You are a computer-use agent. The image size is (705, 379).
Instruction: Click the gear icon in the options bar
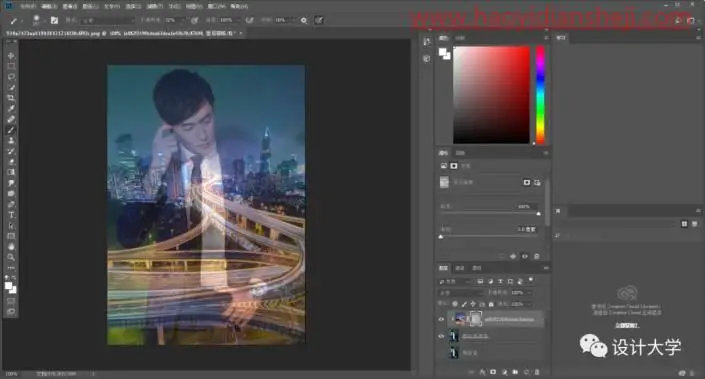[x=304, y=20]
